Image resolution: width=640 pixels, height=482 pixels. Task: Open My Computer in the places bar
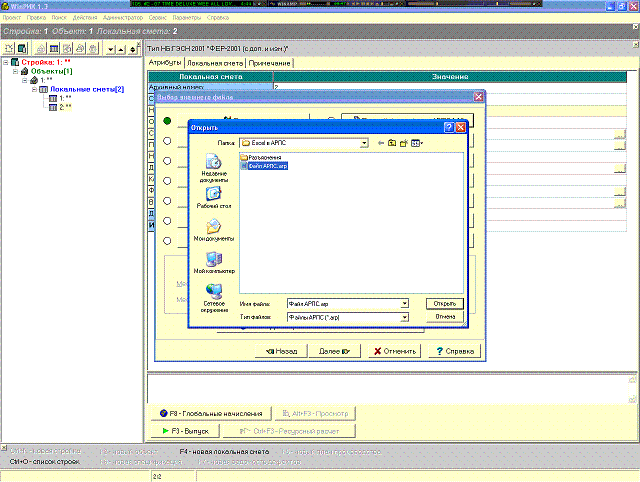tap(215, 263)
